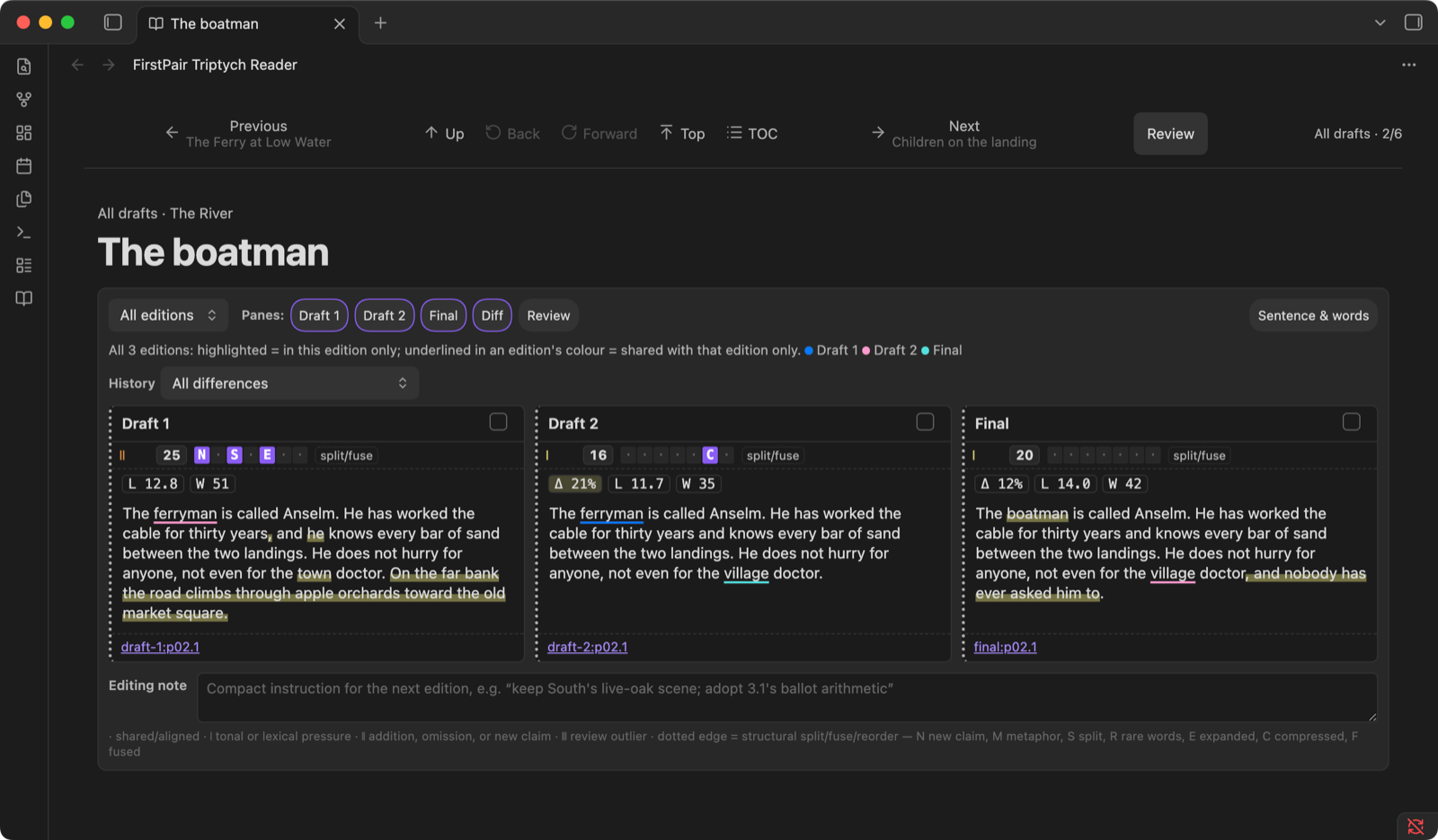This screenshot has height=840, width=1438.
Task: Open the draft-1:p02.1 link
Action: 161,647
